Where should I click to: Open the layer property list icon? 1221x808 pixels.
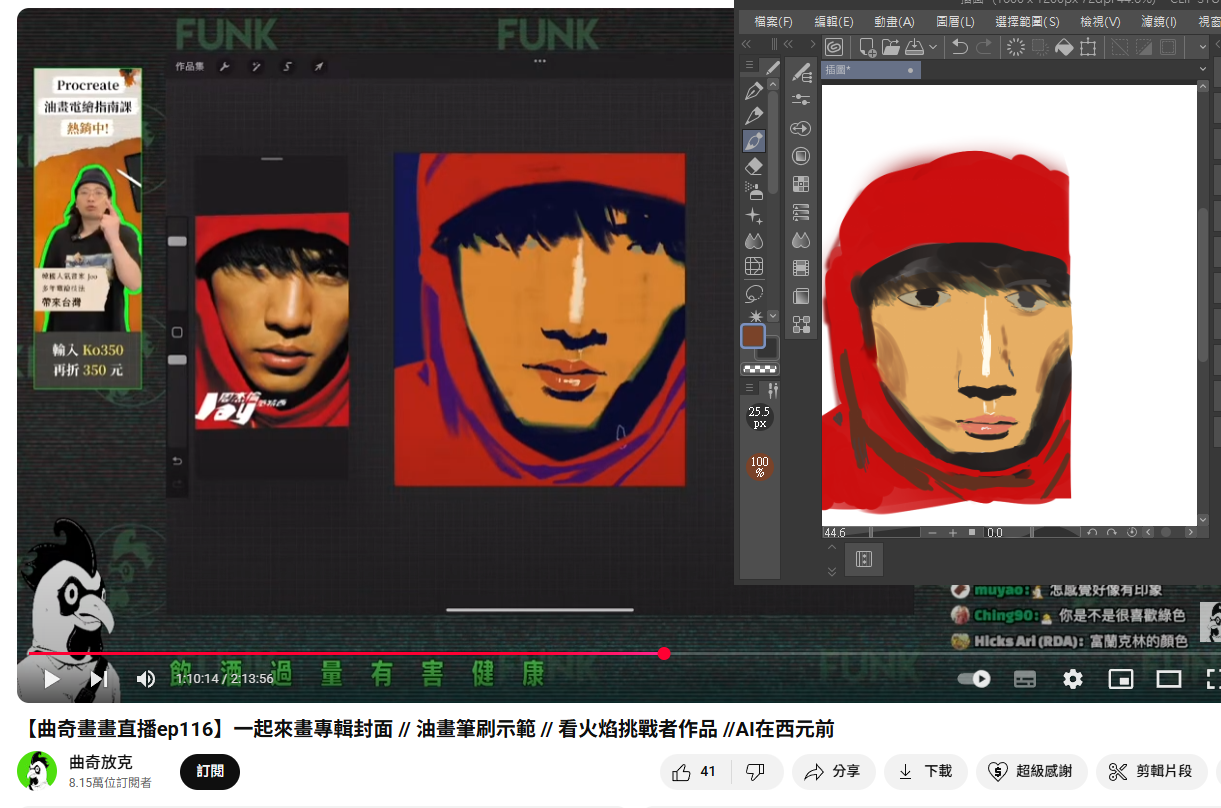[x=800, y=212]
